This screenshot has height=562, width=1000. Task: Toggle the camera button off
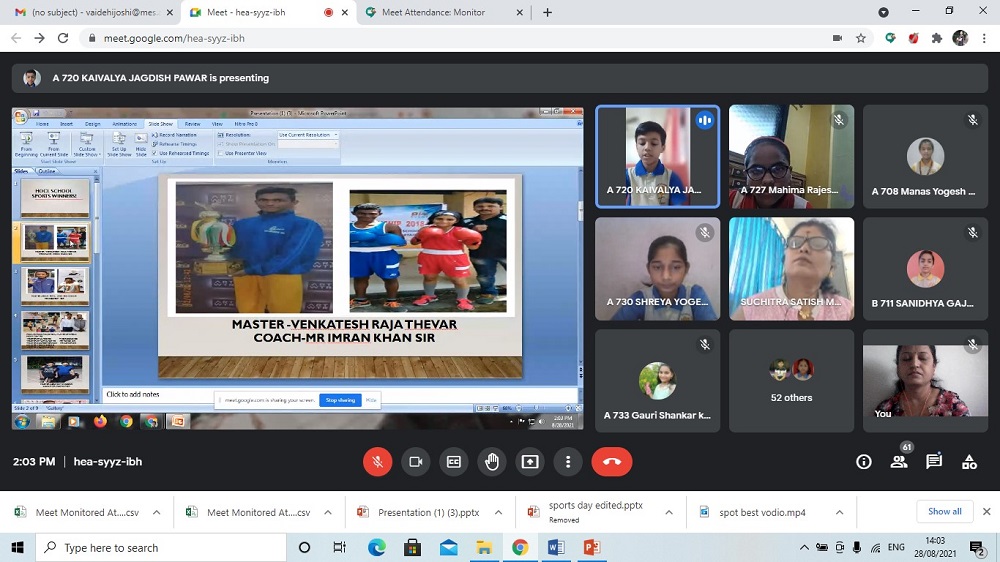pos(415,462)
